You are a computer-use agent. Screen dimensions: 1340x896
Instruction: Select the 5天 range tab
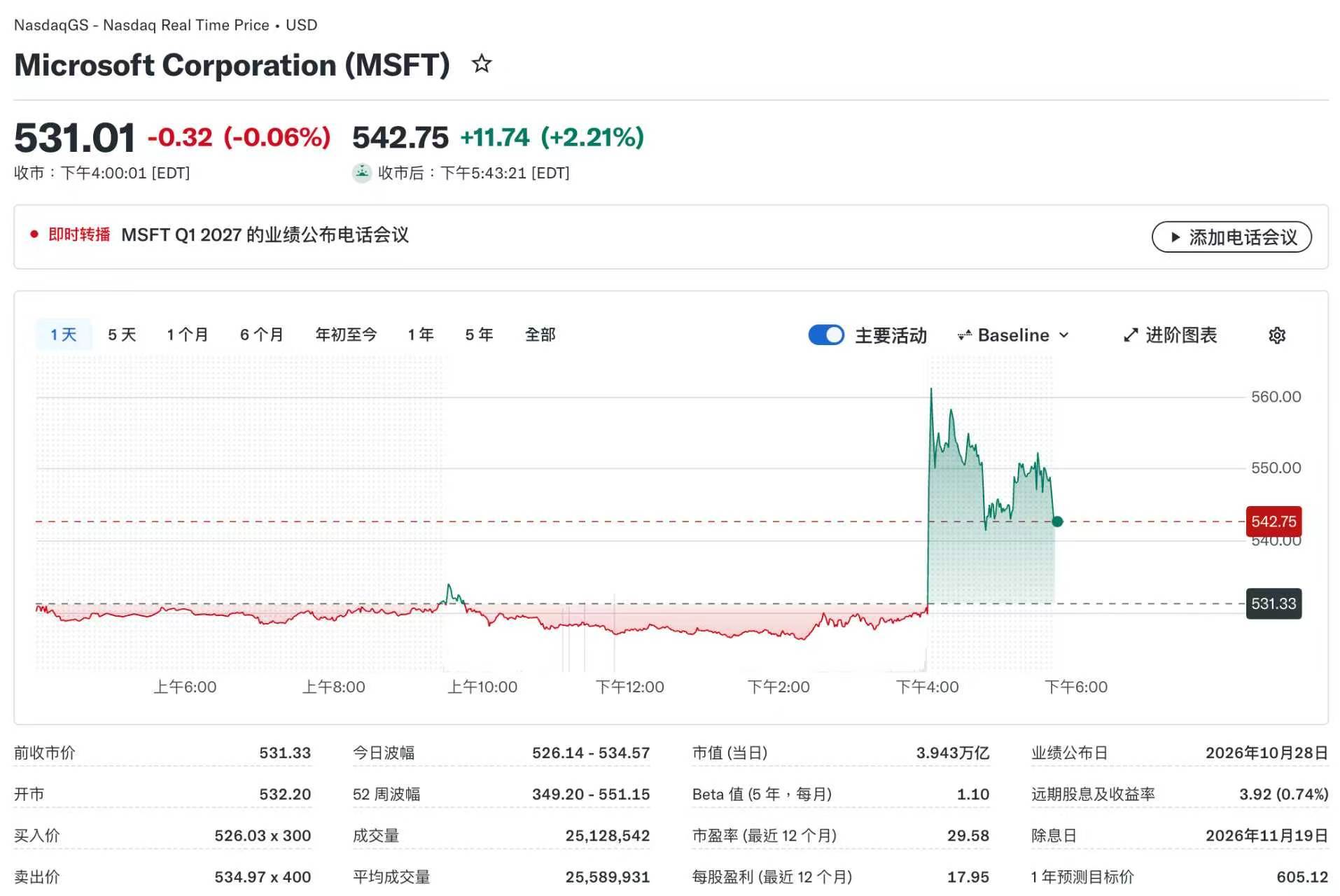click(x=122, y=335)
